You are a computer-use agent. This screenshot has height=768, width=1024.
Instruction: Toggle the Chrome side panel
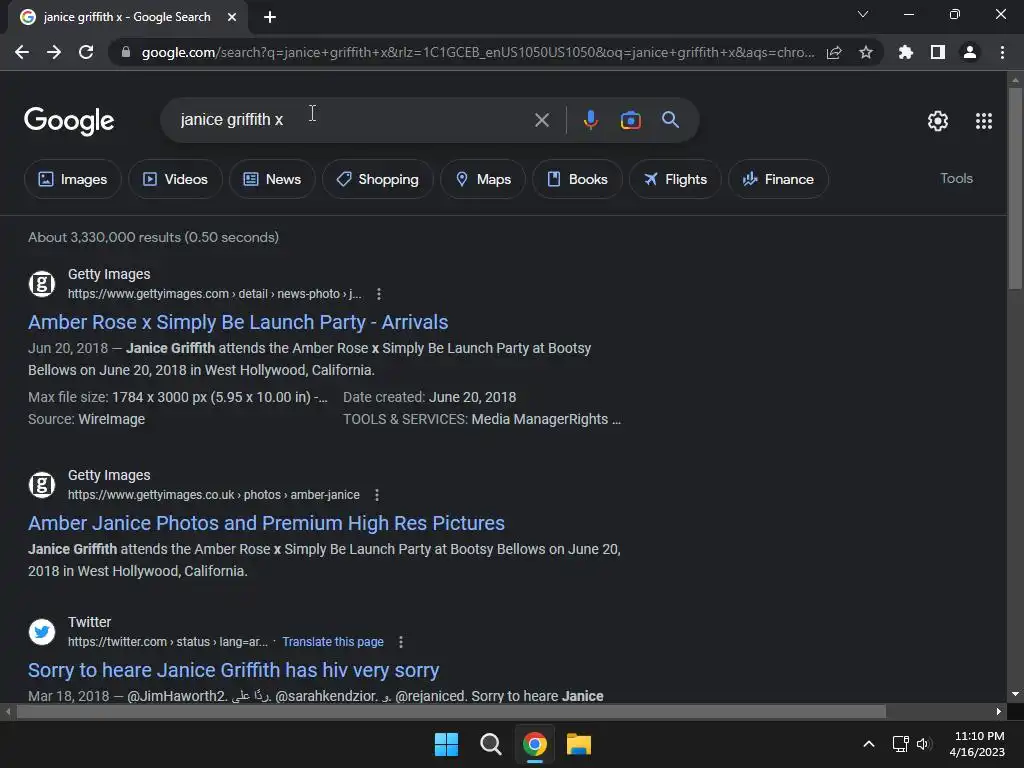pos(938,52)
